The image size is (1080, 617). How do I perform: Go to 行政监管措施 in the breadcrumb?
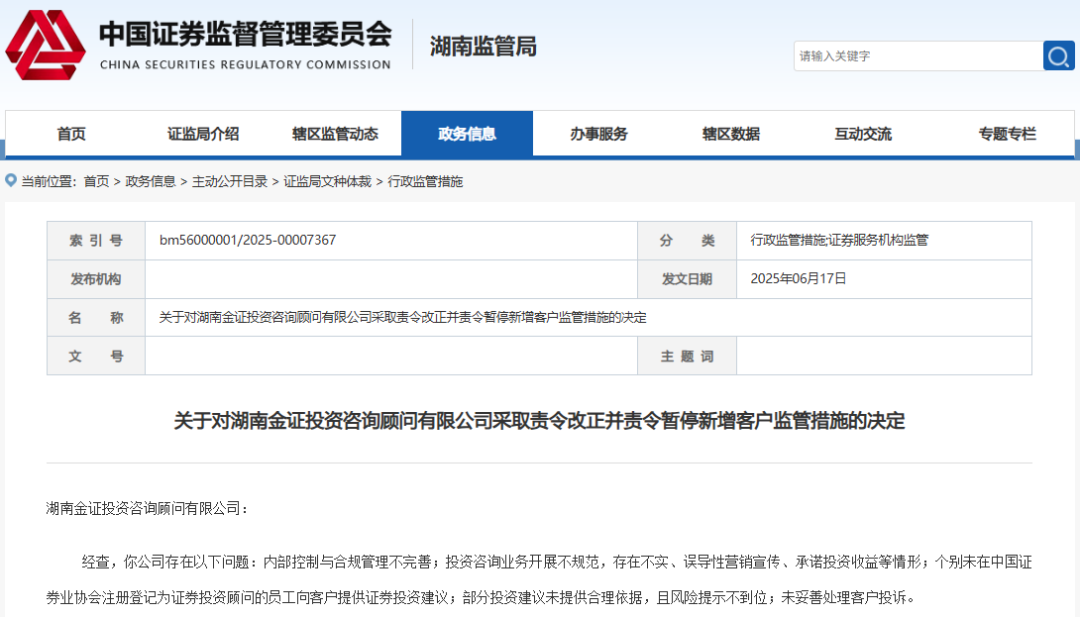point(425,181)
